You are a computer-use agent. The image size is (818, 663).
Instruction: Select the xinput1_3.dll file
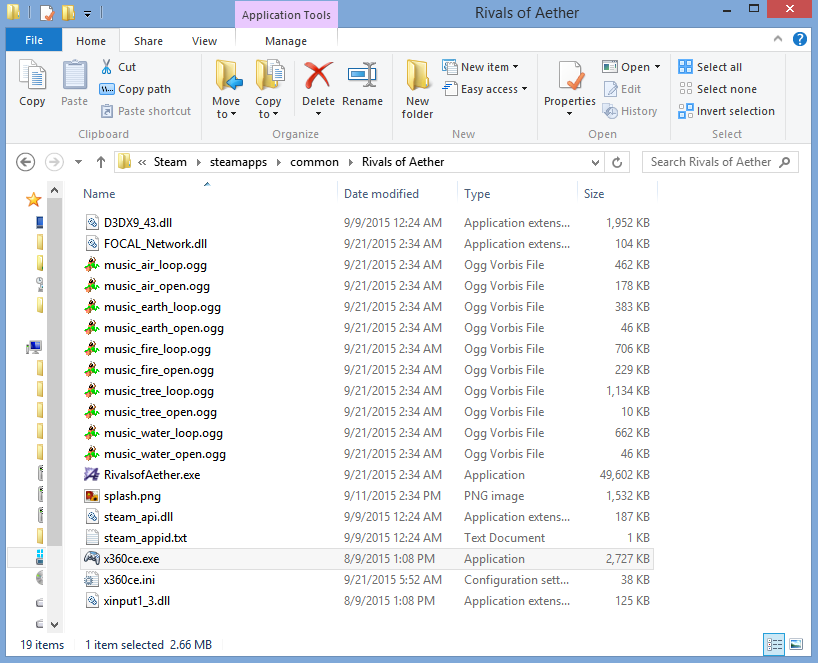pos(366,601)
